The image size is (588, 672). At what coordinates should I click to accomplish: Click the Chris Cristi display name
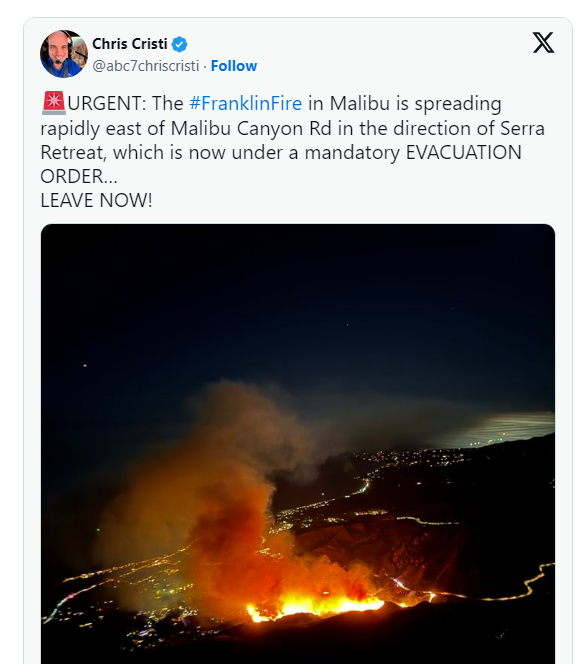(x=130, y=44)
